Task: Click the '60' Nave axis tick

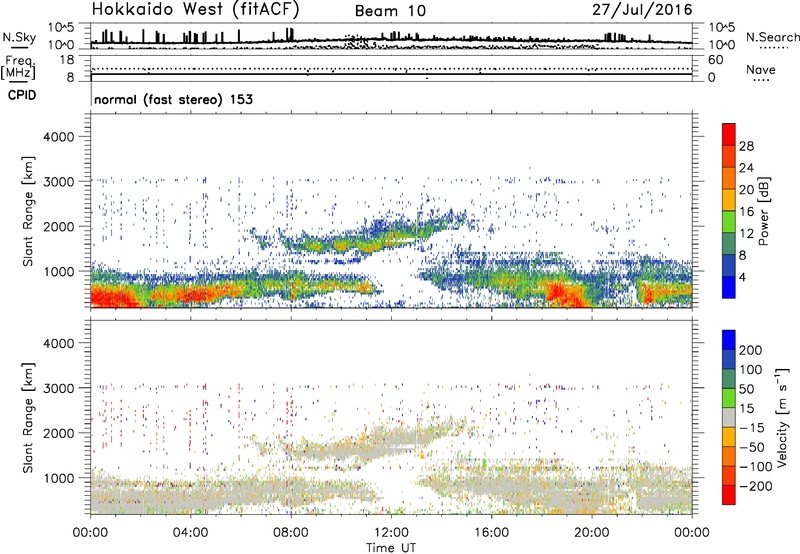Action: (x=715, y=60)
